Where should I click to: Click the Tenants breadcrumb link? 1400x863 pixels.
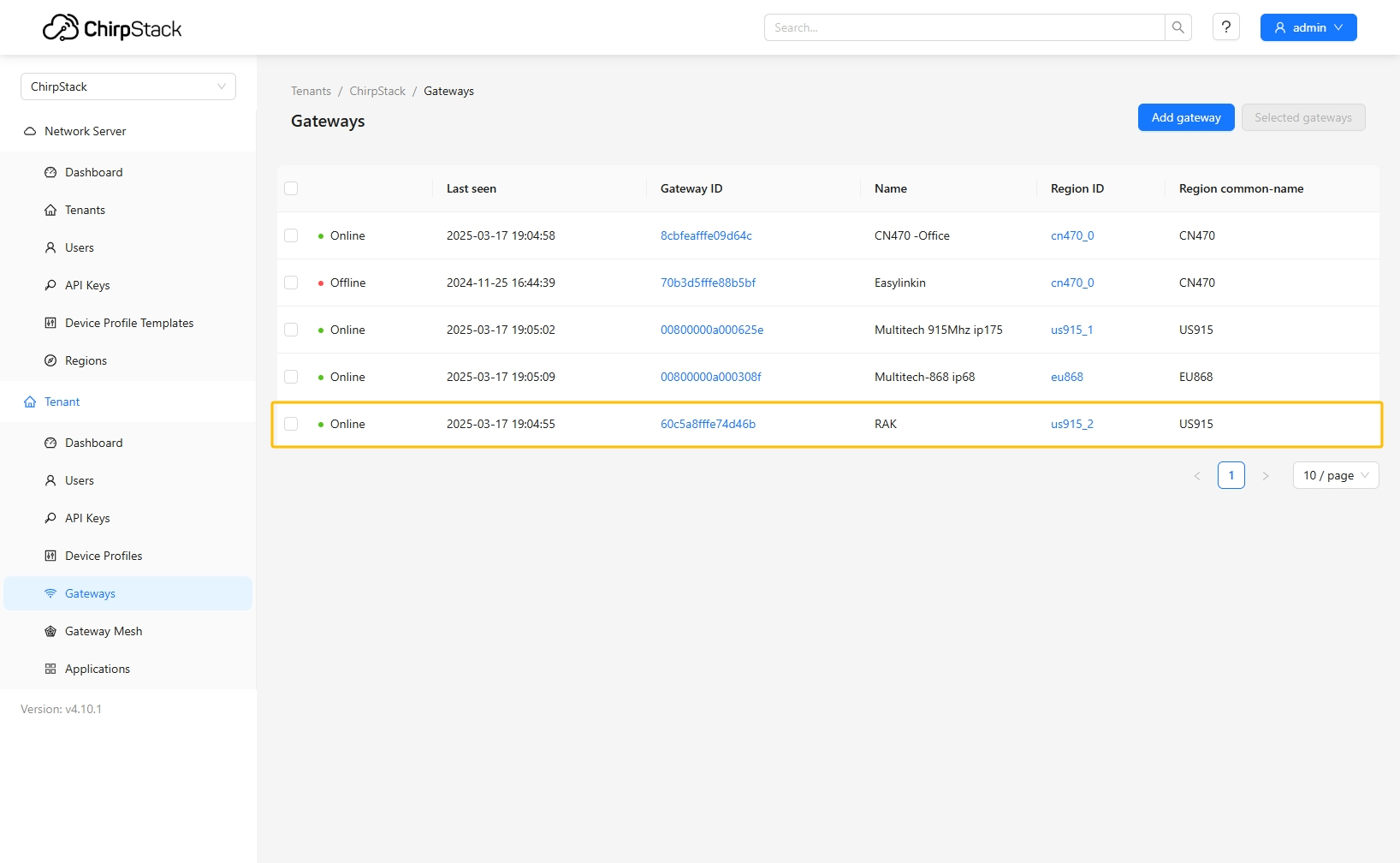coord(311,91)
